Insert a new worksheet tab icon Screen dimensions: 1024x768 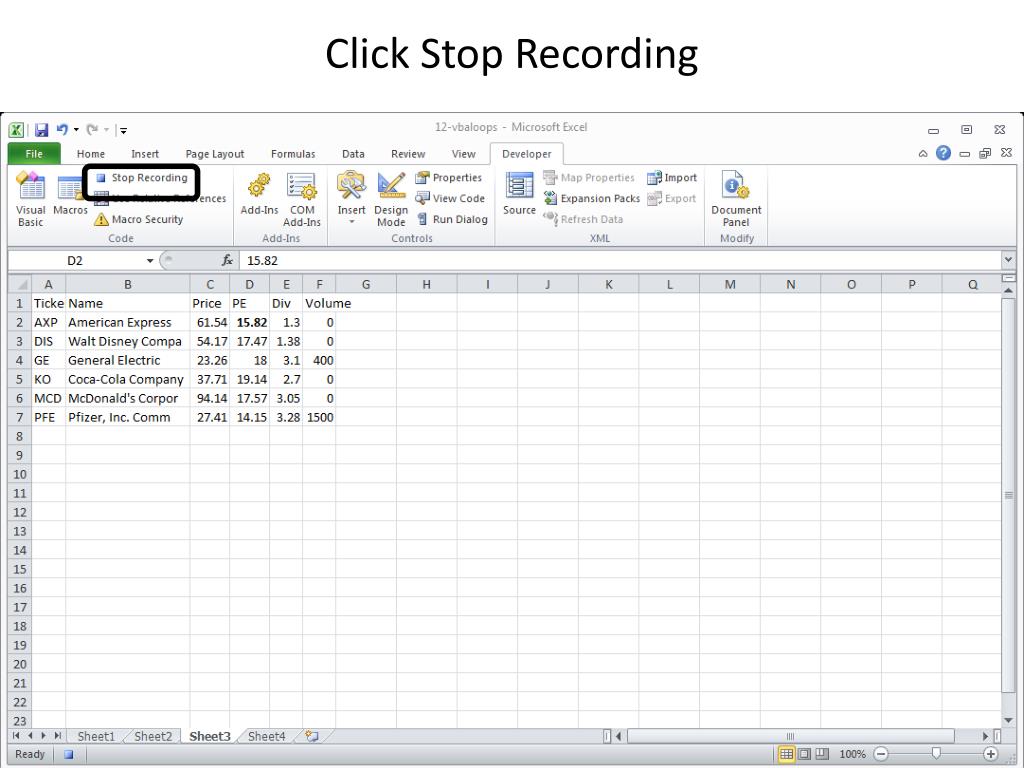pyautogui.click(x=312, y=736)
